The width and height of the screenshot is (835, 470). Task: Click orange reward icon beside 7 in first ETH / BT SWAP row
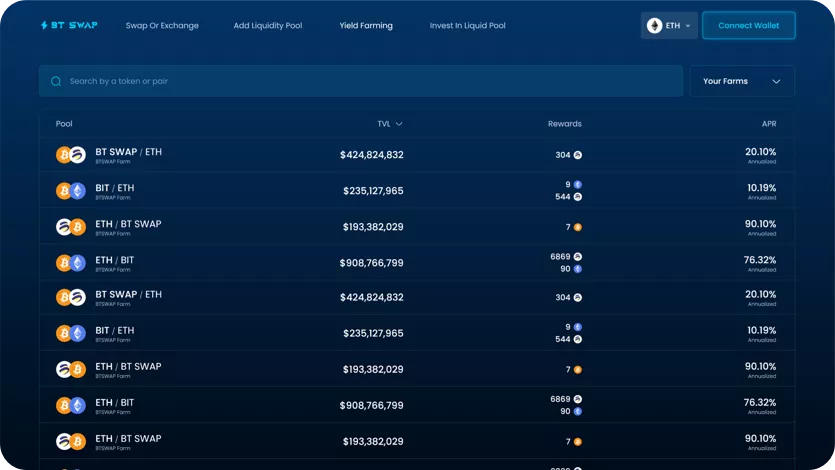[578, 227]
